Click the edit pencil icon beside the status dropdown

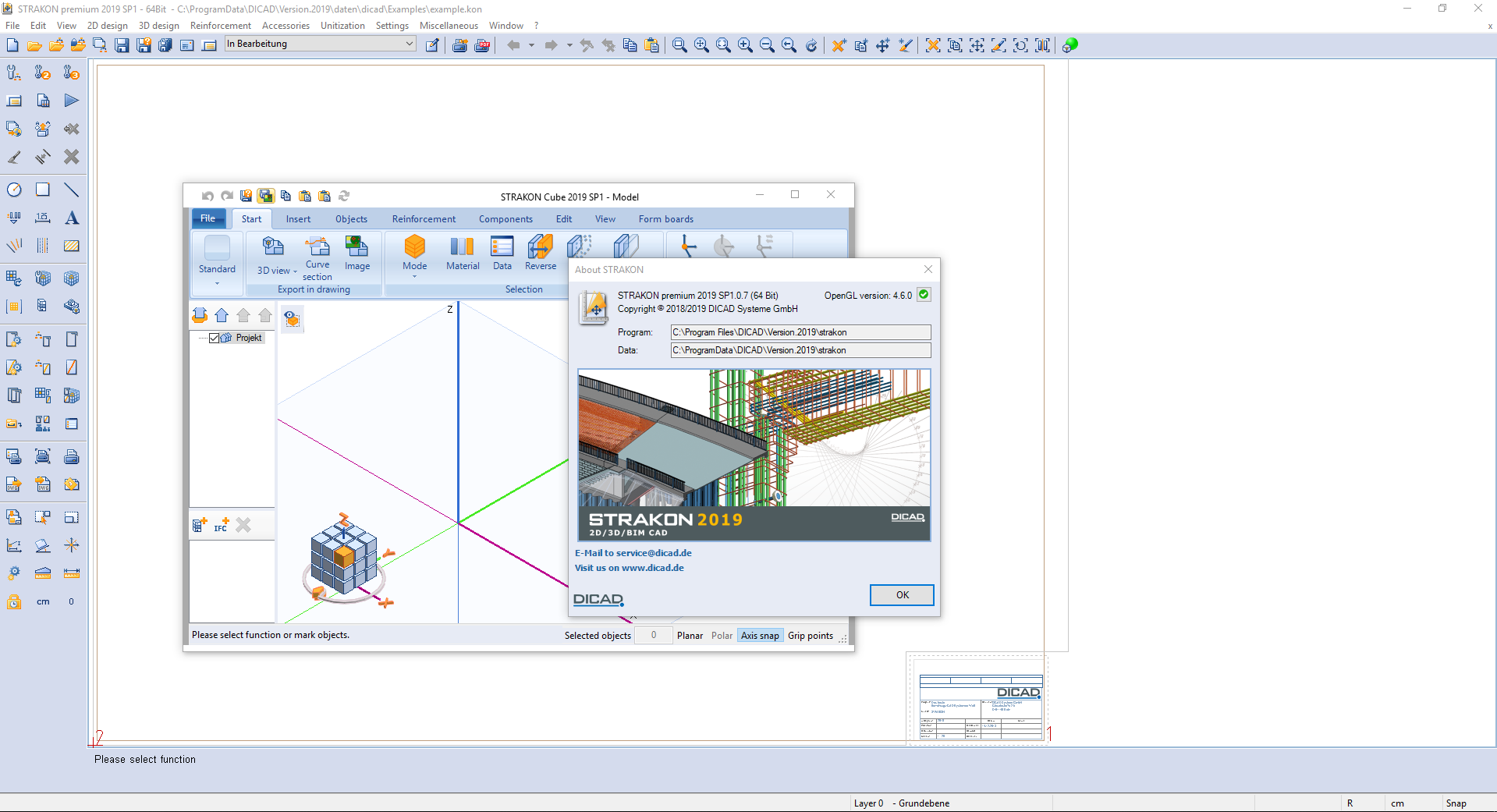(432, 45)
